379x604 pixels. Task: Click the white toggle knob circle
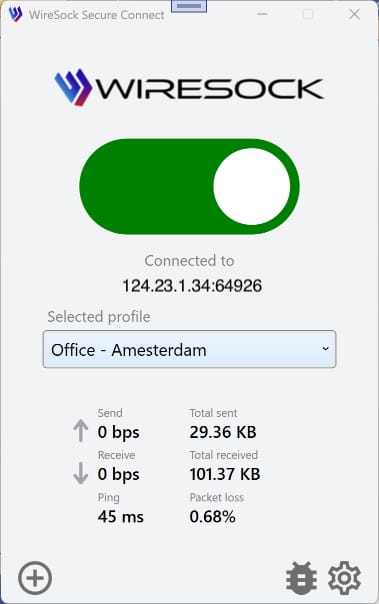pyautogui.click(x=252, y=186)
